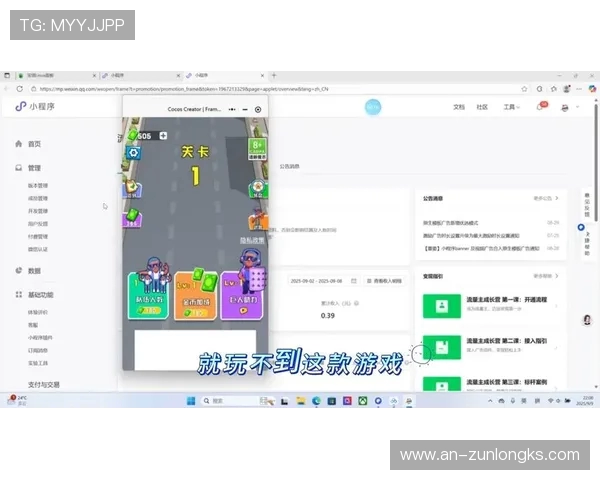Open the notification bell with red badge
The image size is (600, 480).
[541, 106]
